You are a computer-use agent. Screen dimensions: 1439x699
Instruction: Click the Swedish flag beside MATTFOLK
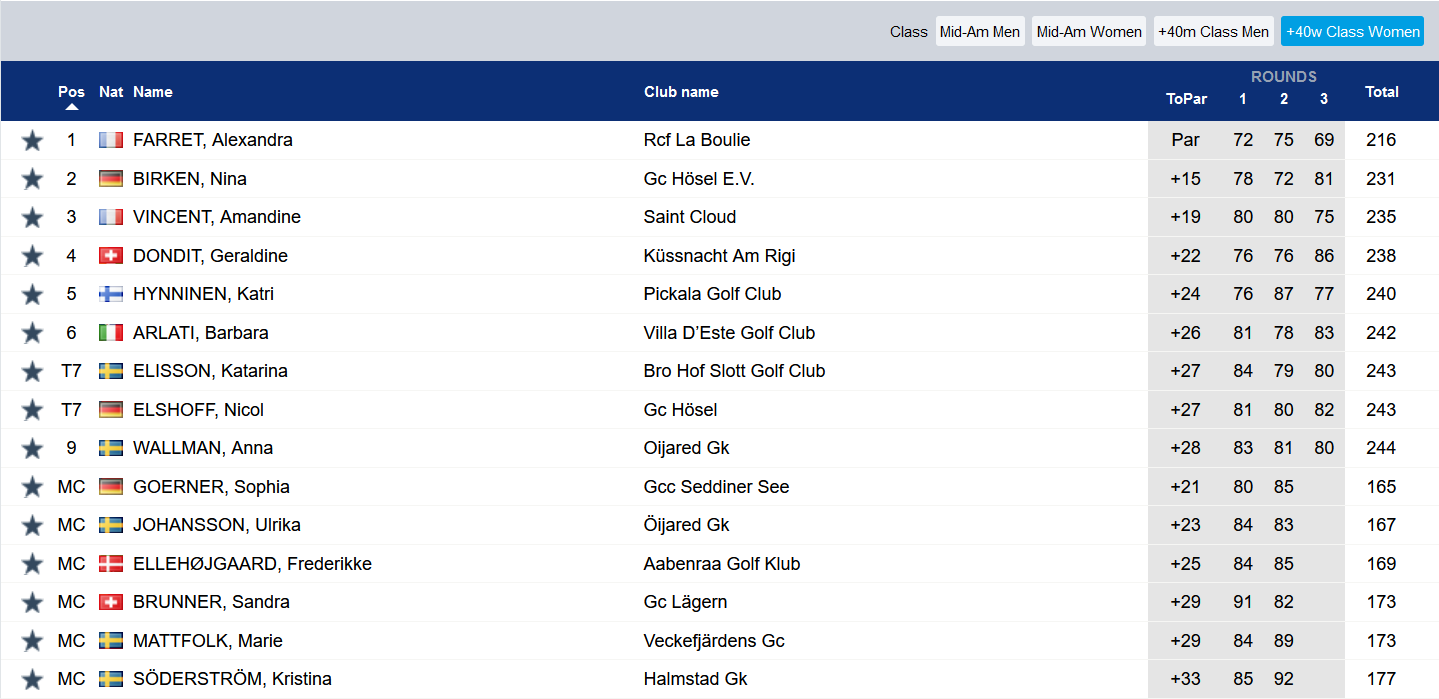pos(111,641)
